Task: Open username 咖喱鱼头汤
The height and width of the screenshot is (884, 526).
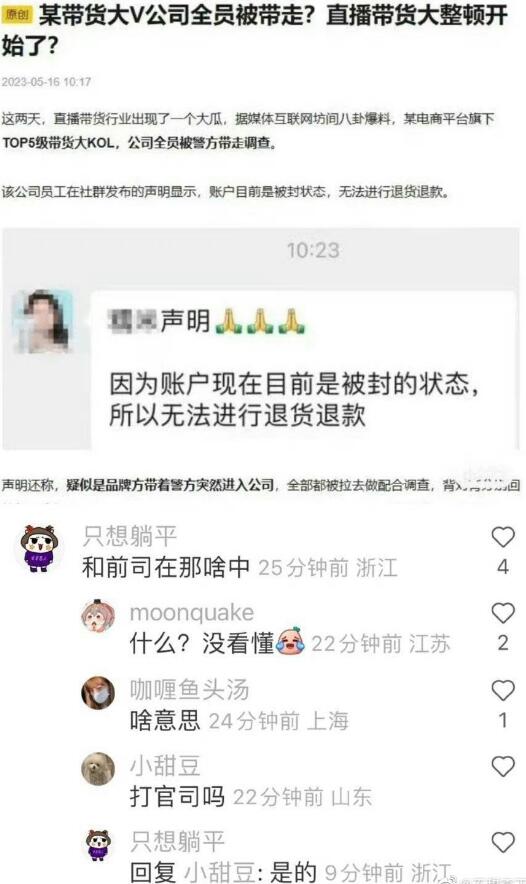Action: (189, 689)
